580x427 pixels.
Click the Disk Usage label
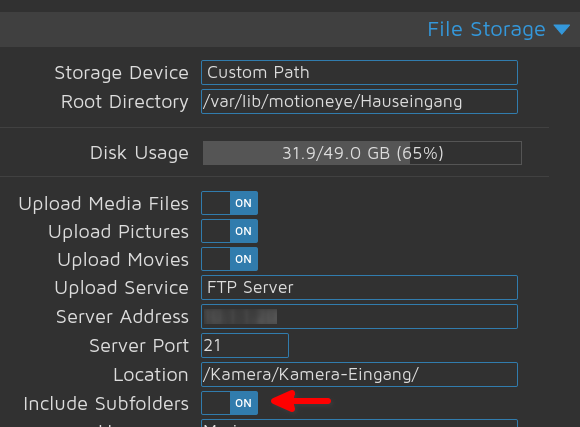[x=139, y=153]
